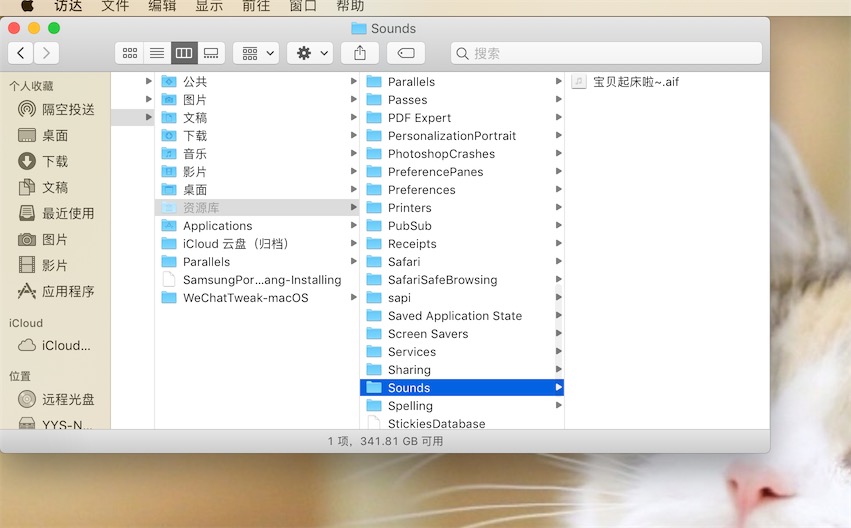Select the 影片 folder in the column

point(257,171)
